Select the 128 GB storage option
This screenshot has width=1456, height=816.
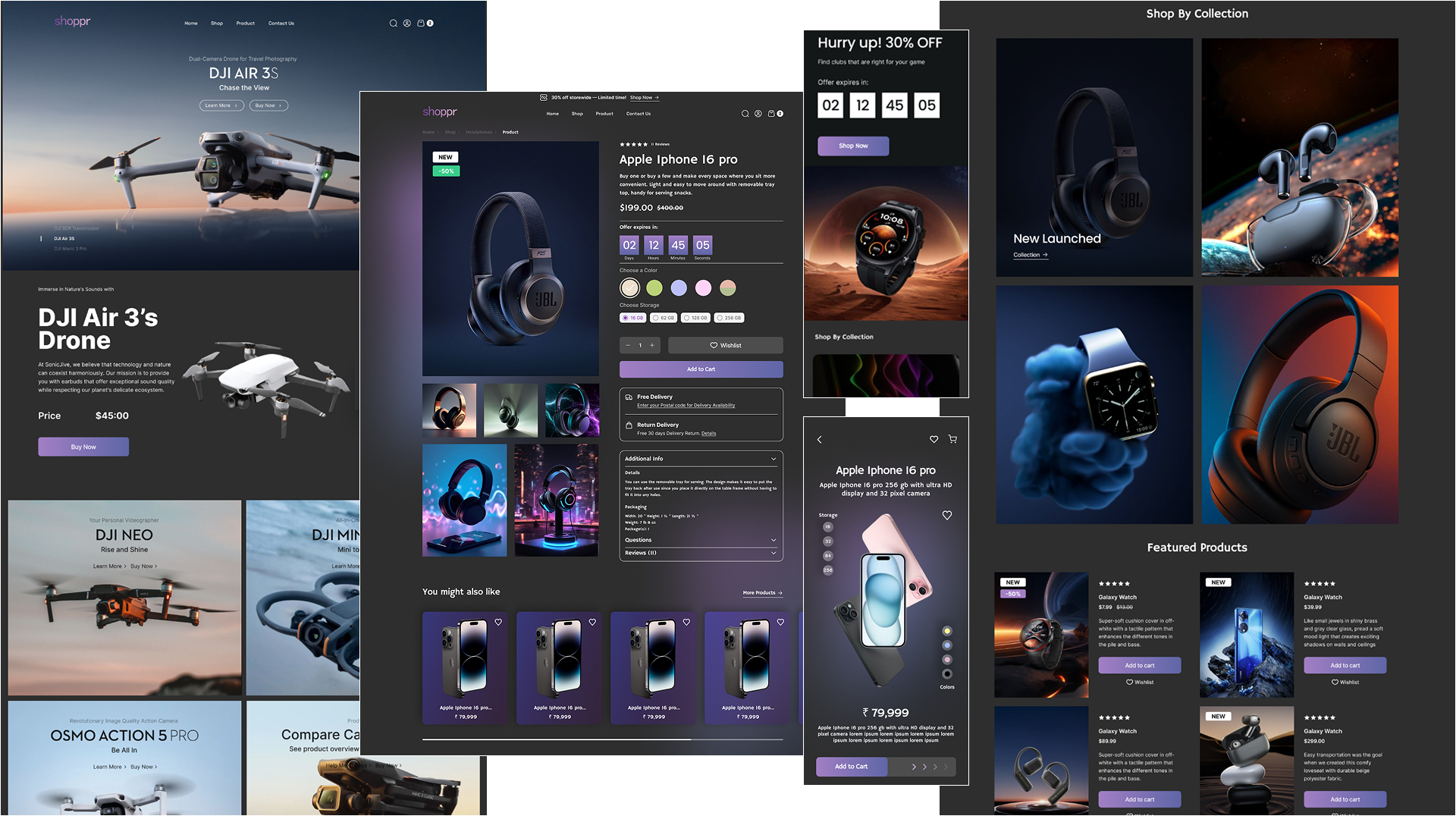[695, 318]
